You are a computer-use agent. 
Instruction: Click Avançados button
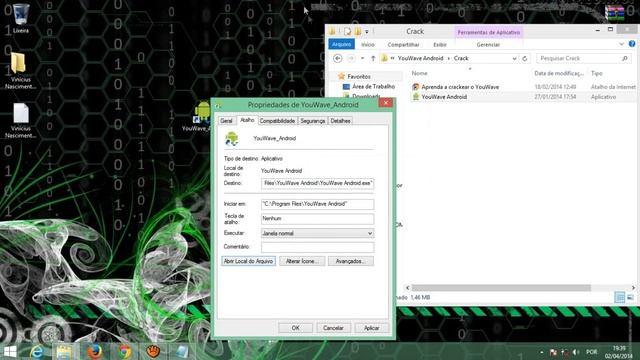[x=351, y=261]
